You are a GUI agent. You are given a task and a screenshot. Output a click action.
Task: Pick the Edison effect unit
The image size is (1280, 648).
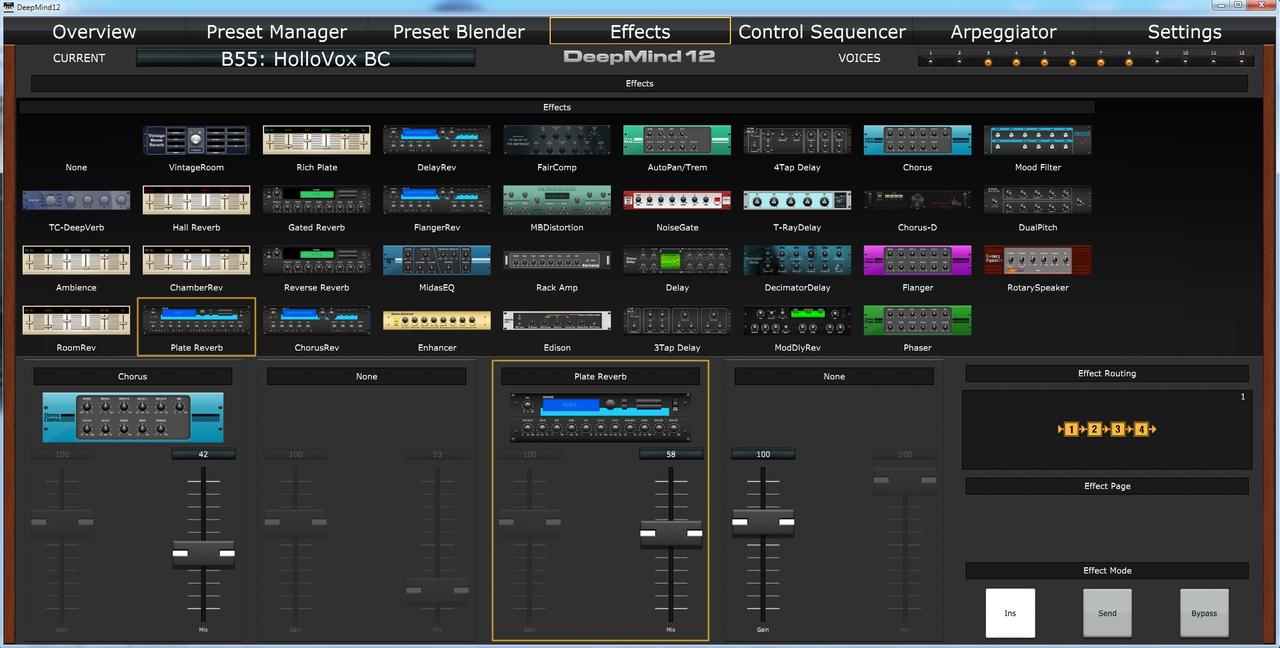(x=556, y=320)
